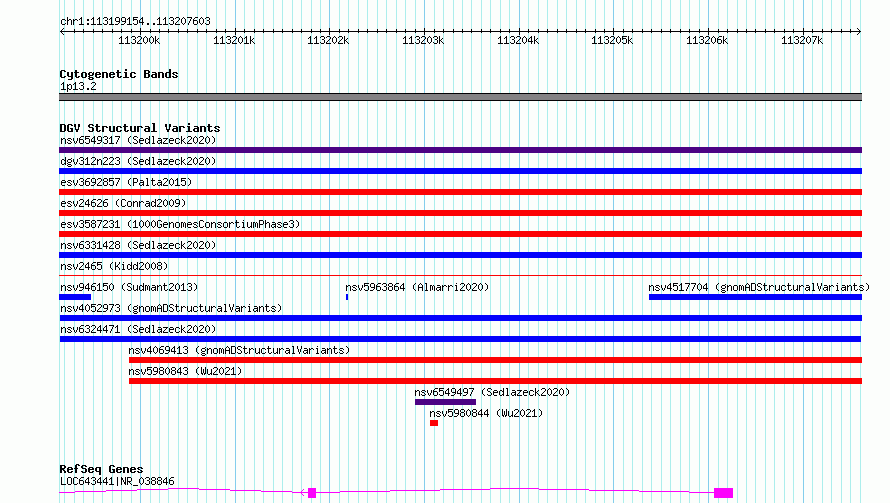Click the thin nsv2465 (Kidd2008) red line

(460, 275)
